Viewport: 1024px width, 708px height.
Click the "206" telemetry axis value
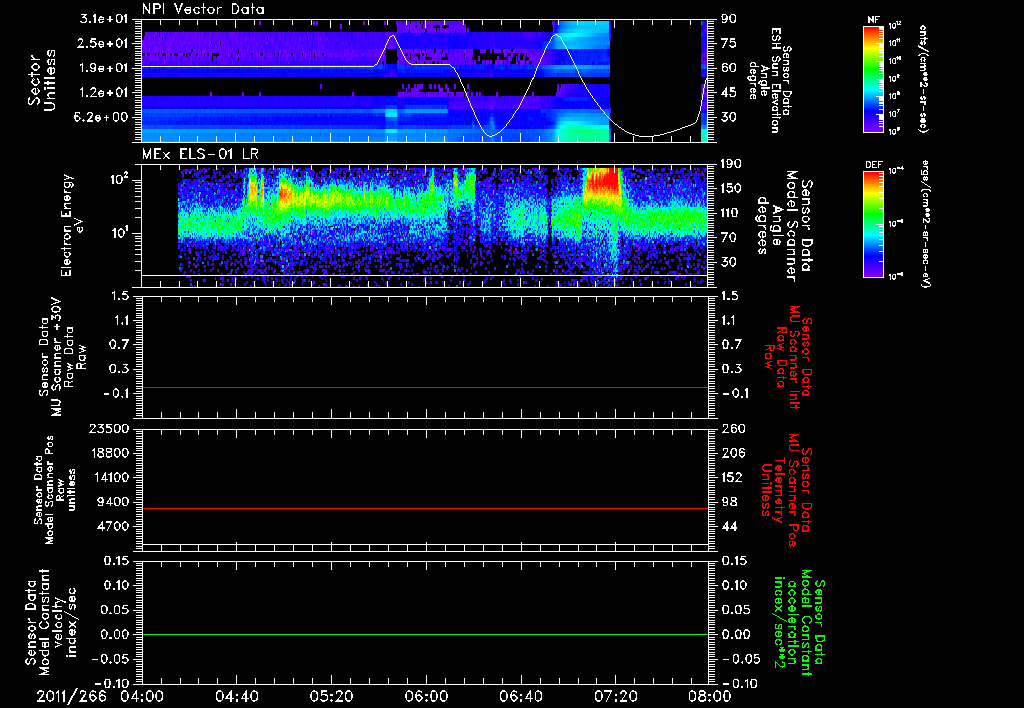pyautogui.click(x=733, y=453)
